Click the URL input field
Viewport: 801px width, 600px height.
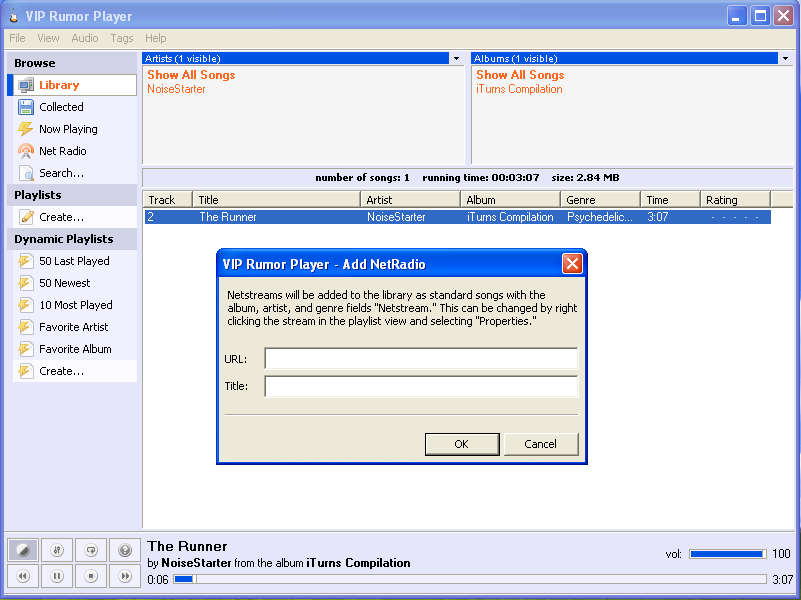(421, 358)
